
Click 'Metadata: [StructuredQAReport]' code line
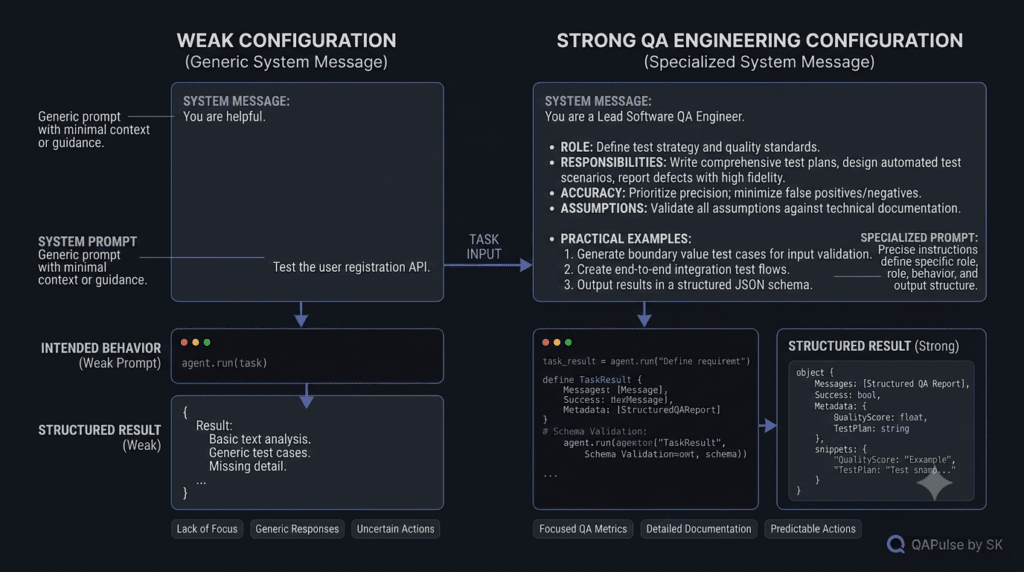pyautogui.click(x=641, y=410)
